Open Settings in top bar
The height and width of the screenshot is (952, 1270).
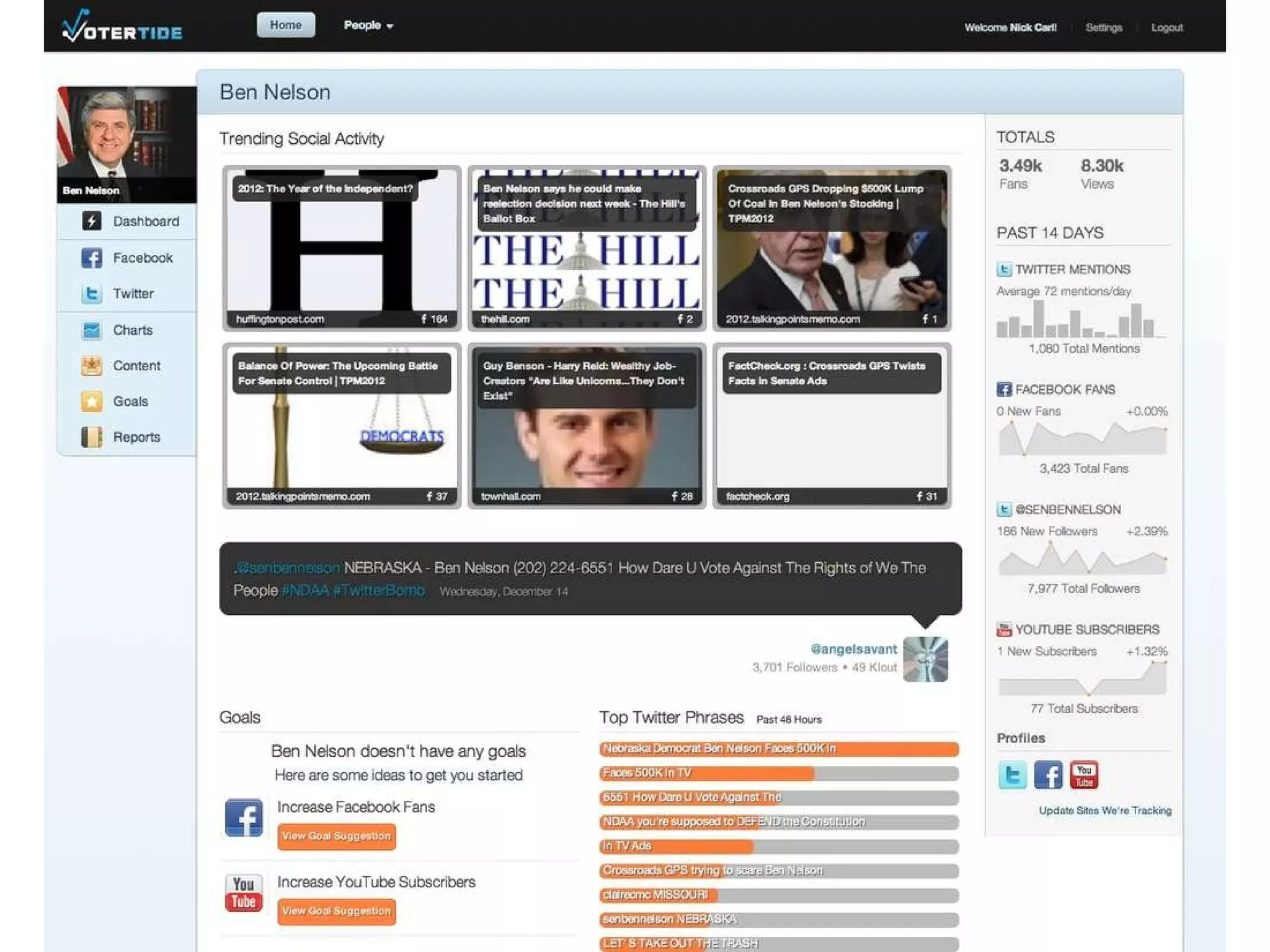click(x=1104, y=28)
